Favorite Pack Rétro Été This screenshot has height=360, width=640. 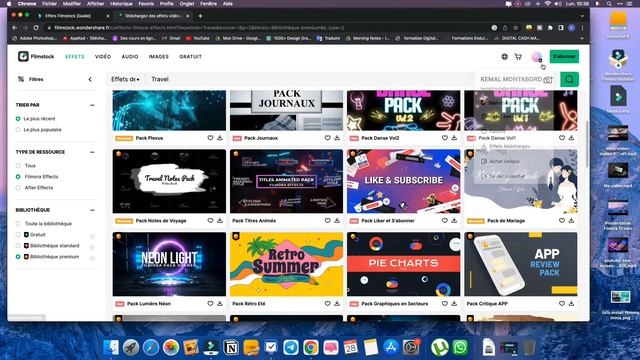point(327,304)
